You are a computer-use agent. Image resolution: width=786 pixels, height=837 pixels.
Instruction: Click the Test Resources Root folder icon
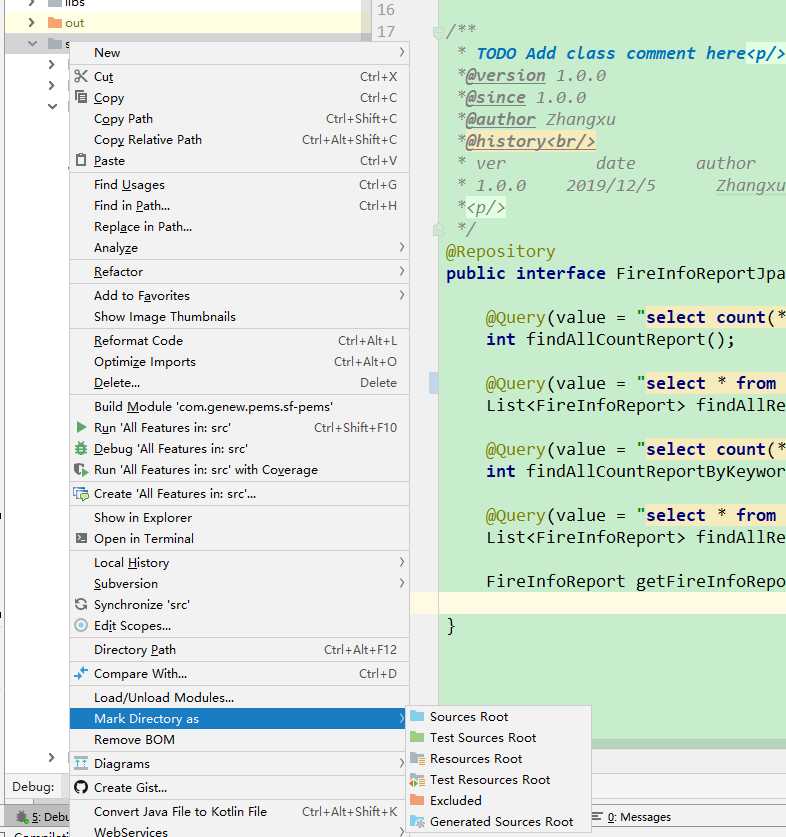(417, 779)
